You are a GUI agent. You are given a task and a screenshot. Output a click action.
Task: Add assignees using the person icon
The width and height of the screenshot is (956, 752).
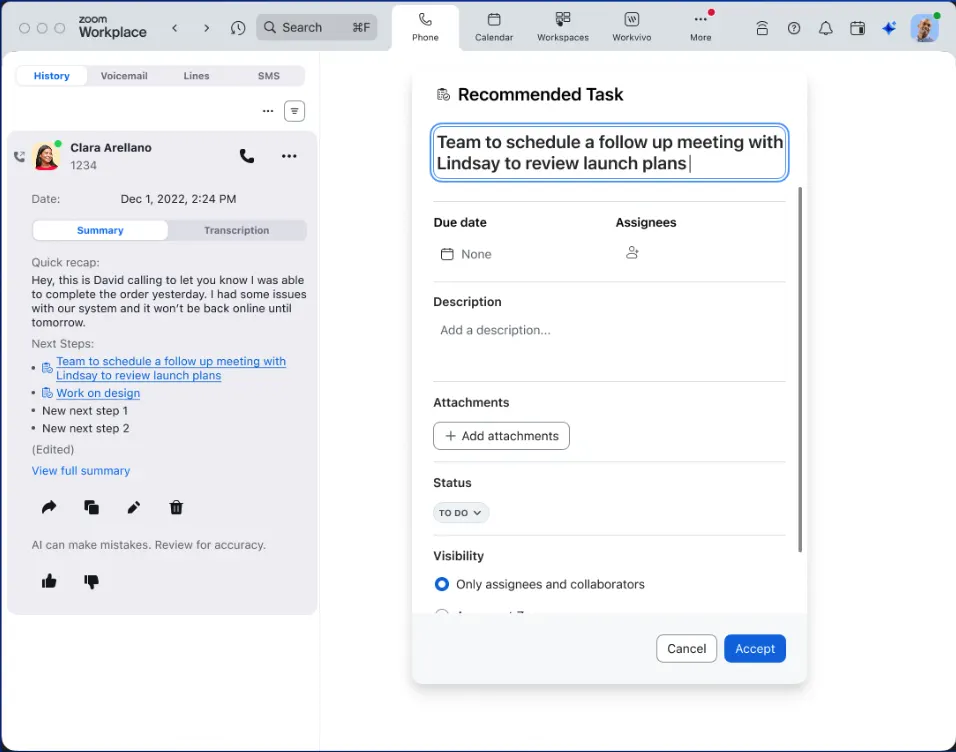click(632, 253)
